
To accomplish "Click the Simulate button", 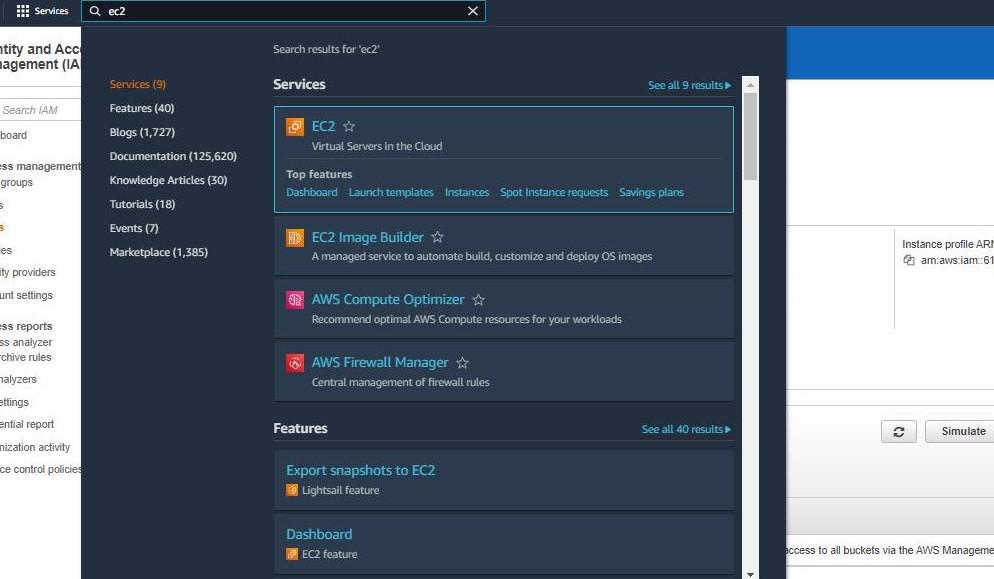I will click(x=960, y=431).
